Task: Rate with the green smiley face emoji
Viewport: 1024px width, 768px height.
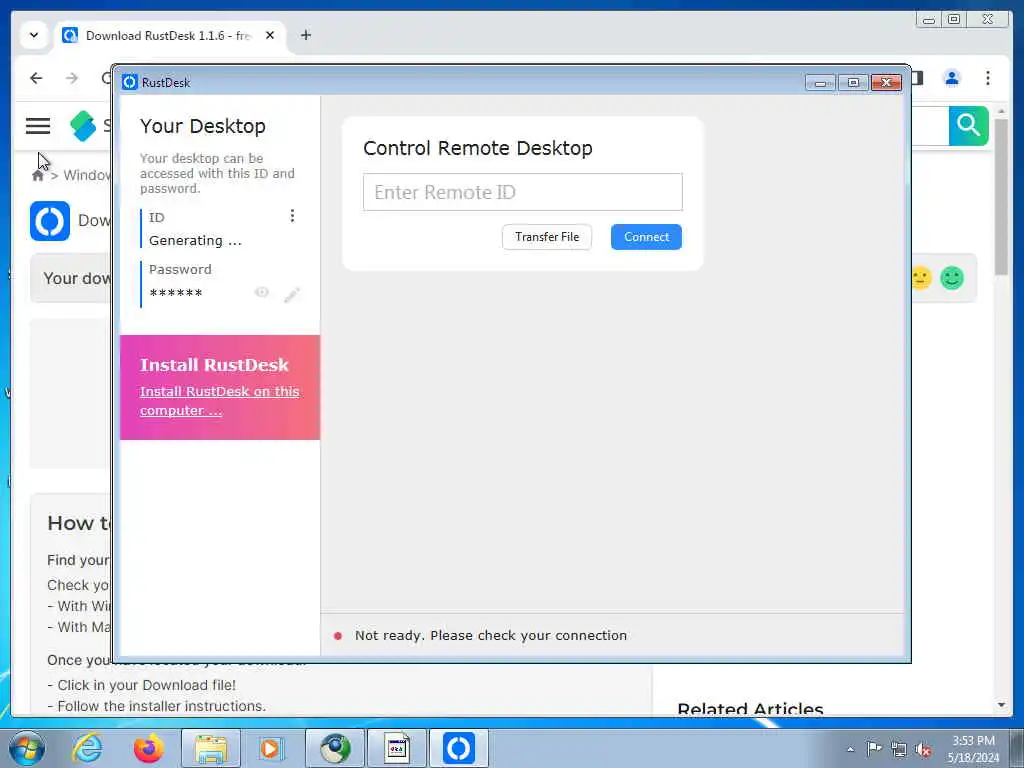Action: coord(952,278)
